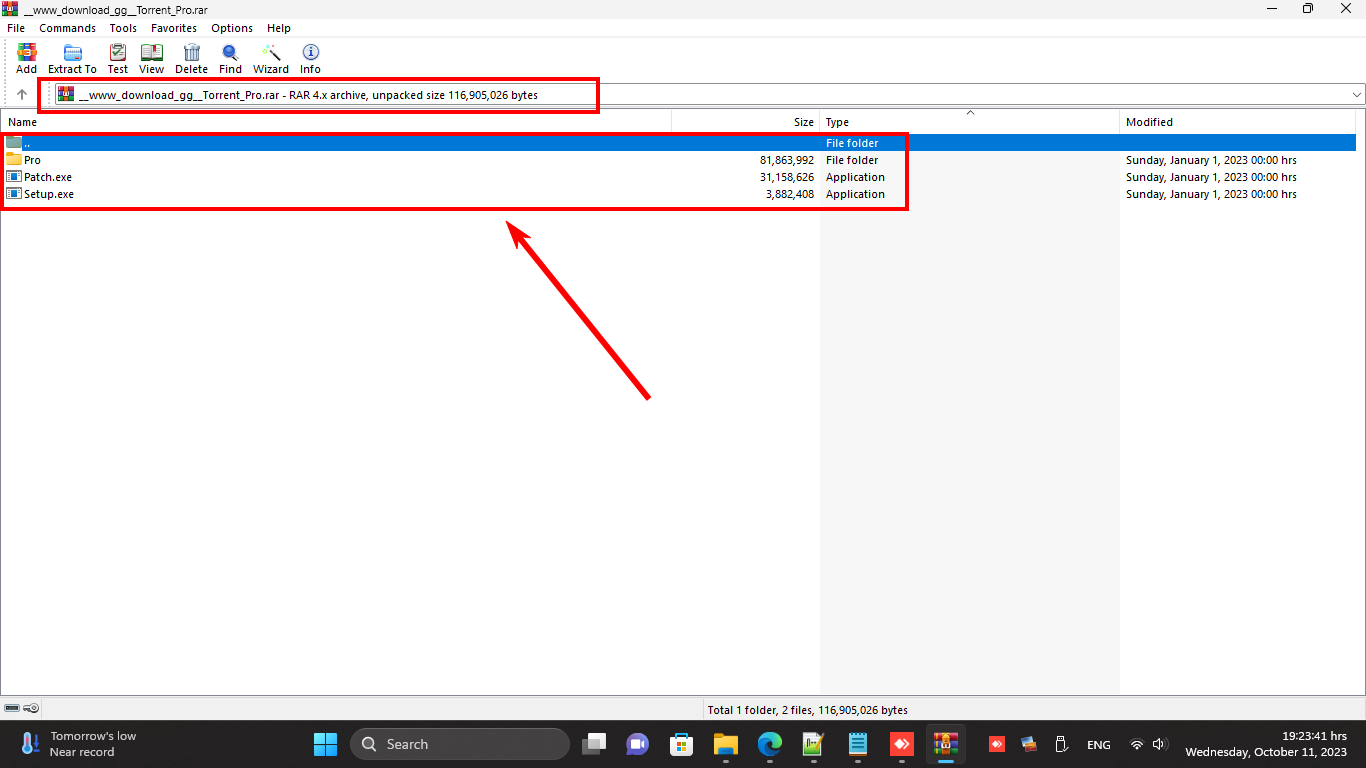Open the network Wi-Fi tray icon
The image size is (1366, 768).
[1137, 744]
